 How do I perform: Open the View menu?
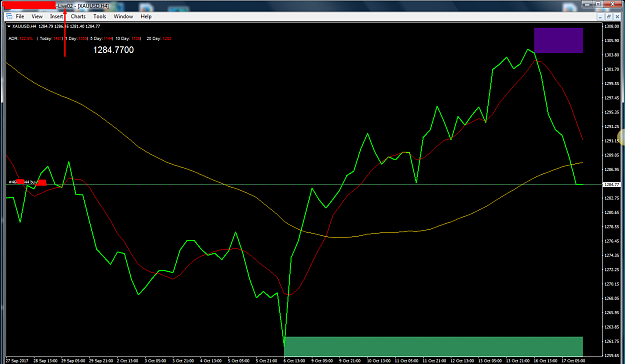point(37,16)
